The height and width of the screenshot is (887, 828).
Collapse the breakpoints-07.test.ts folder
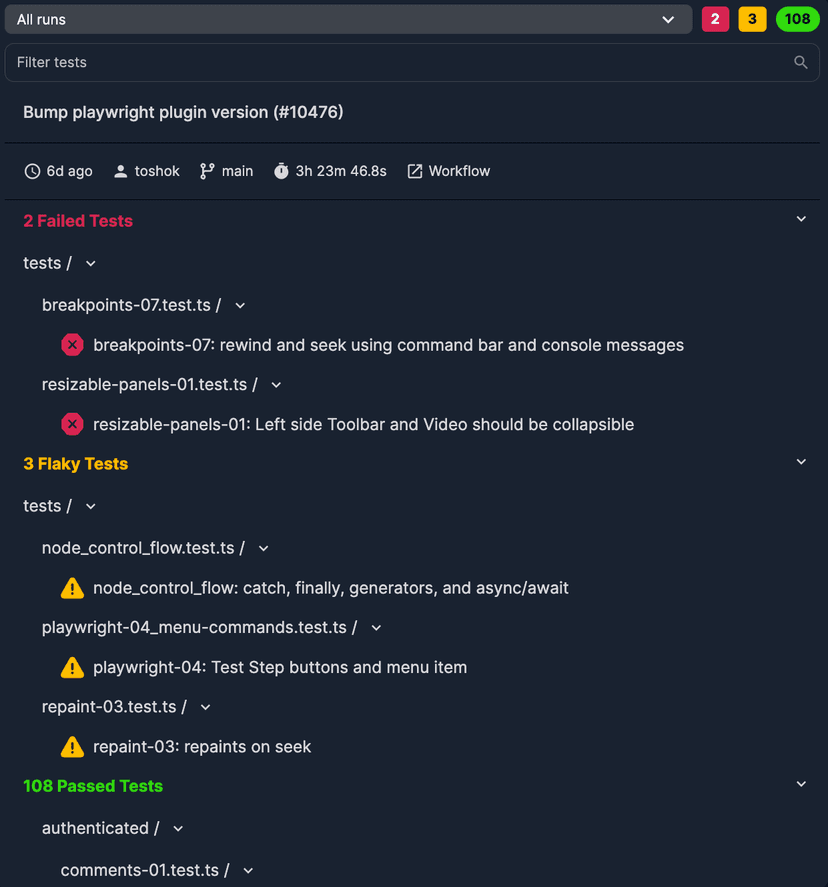coord(240,305)
